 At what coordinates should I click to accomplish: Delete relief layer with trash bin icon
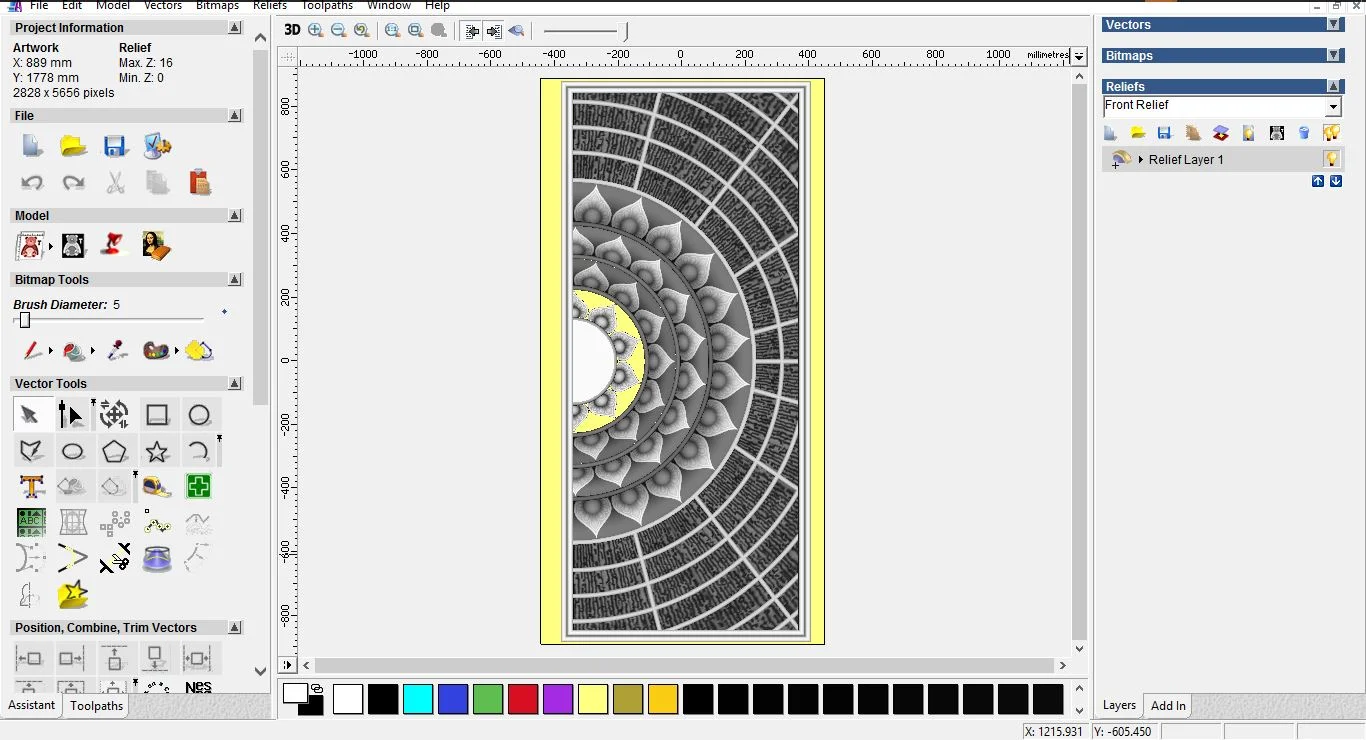tap(1304, 133)
